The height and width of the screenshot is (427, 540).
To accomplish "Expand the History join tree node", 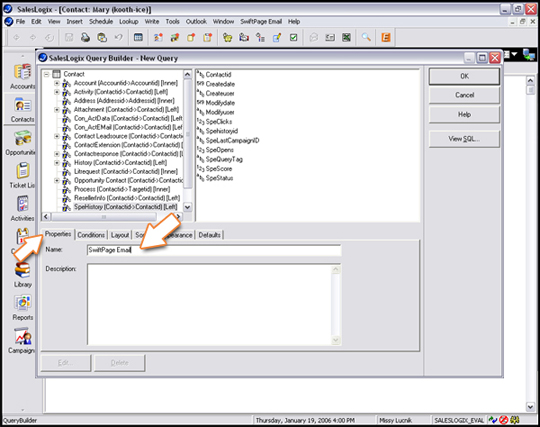I will [x=57, y=163].
